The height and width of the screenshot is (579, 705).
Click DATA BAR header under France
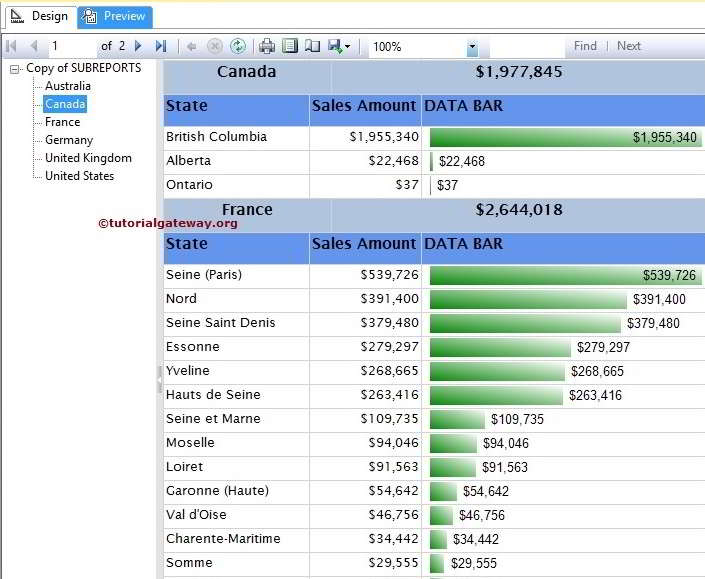coord(563,248)
